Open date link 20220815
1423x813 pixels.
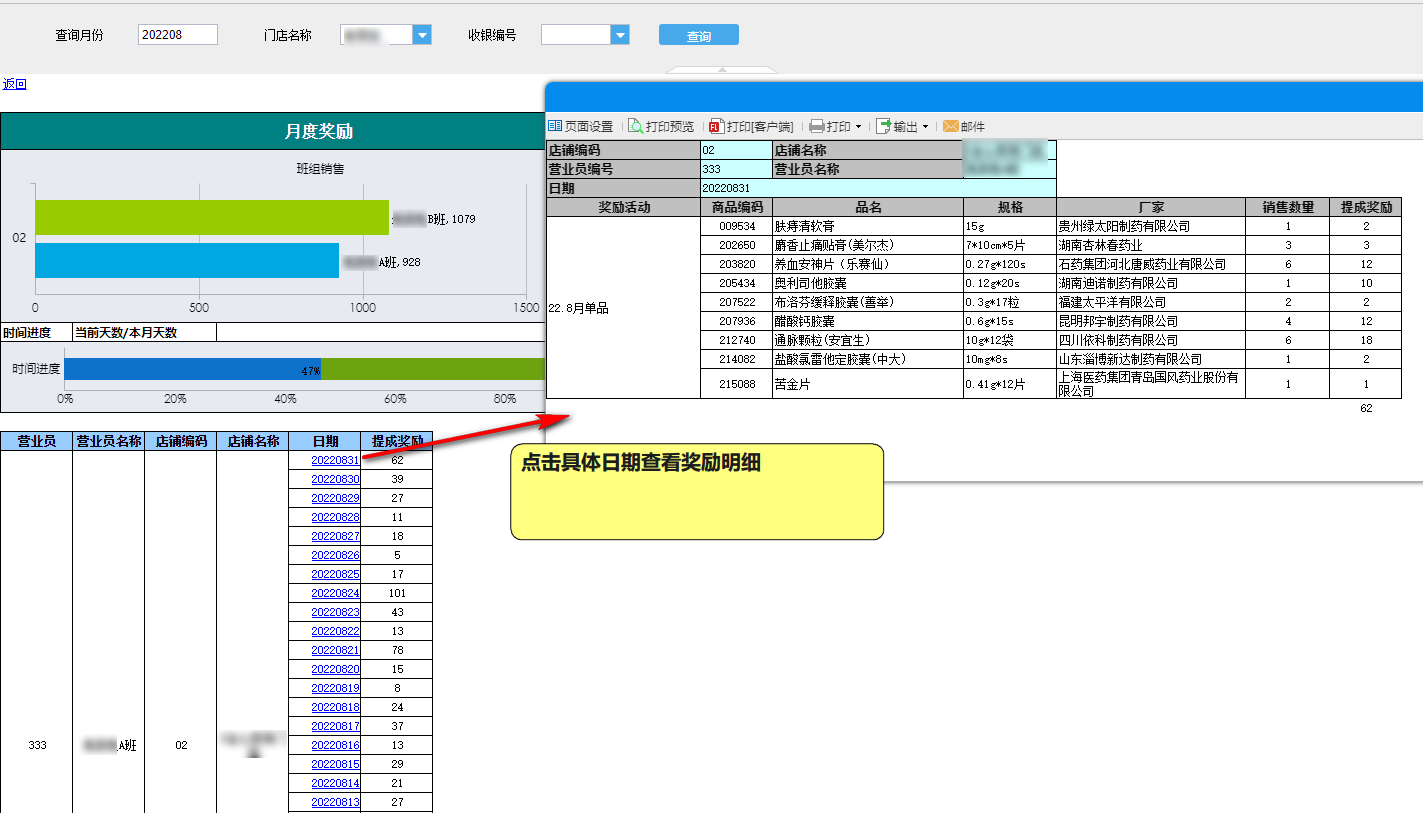point(335,764)
